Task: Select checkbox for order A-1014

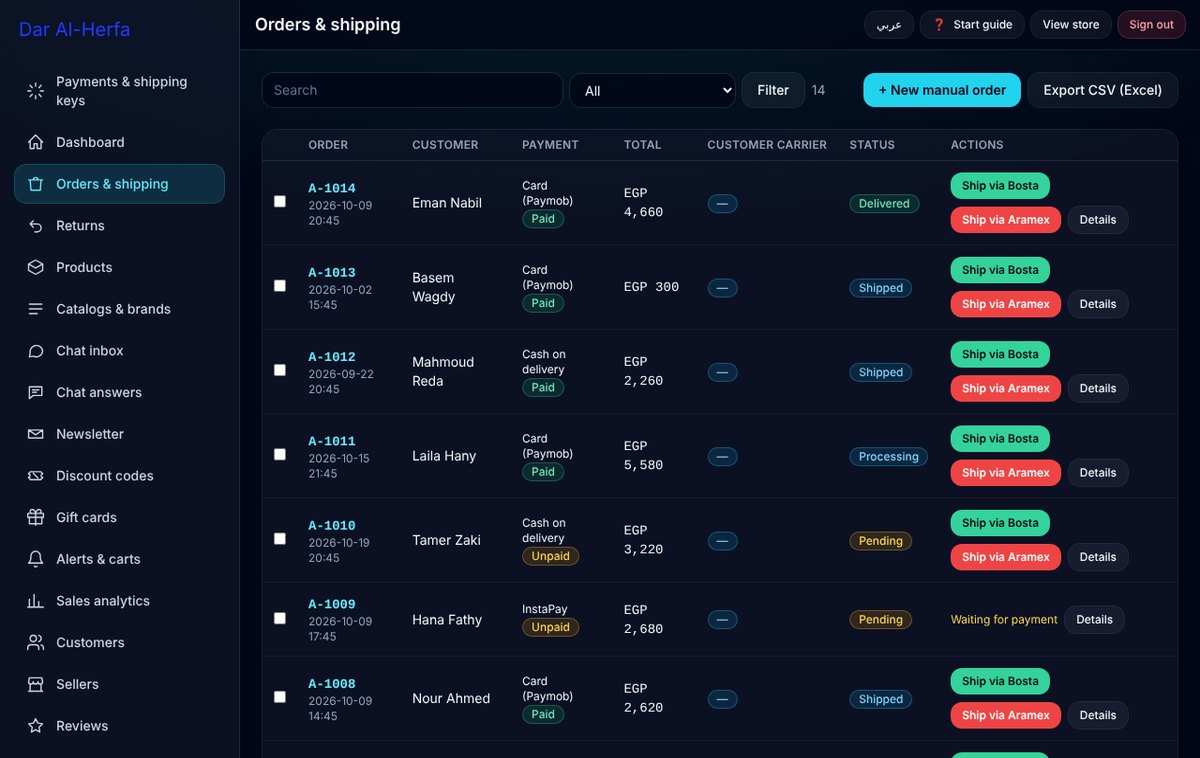Action: pos(280,201)
